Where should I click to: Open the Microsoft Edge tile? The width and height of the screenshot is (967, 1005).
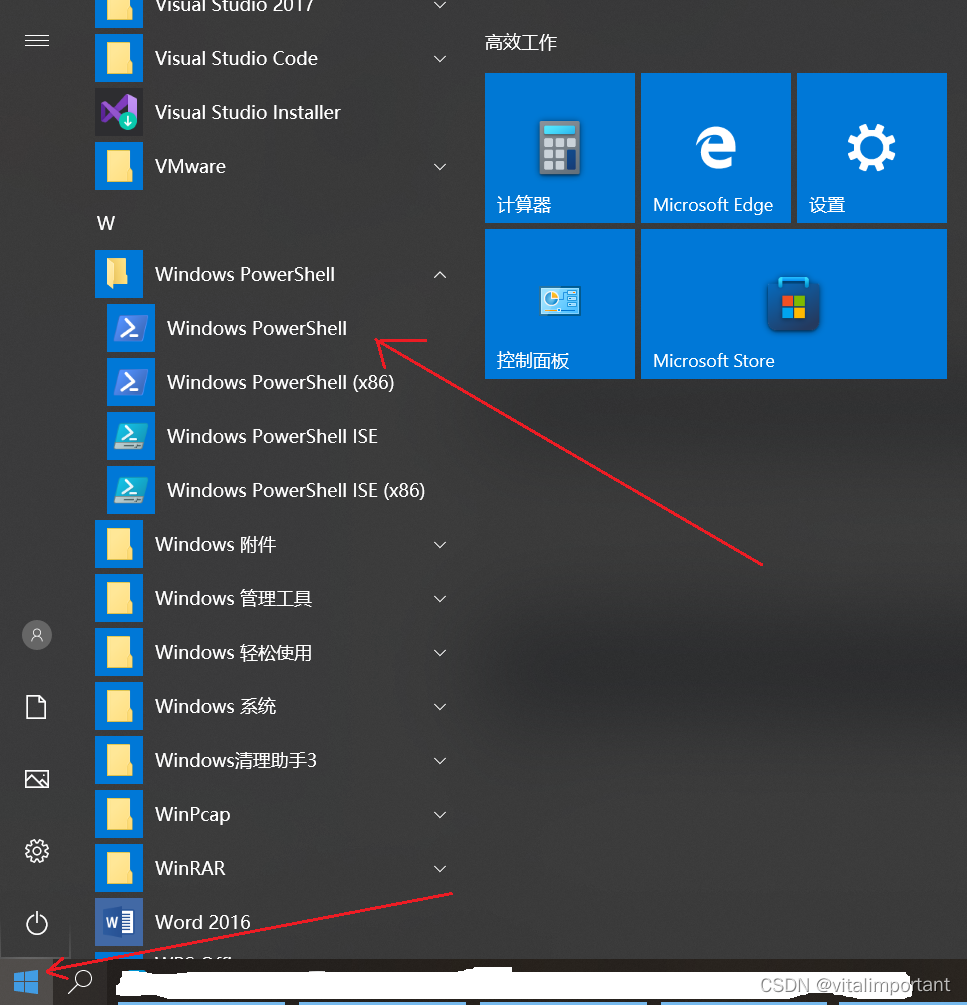click(716, 148)
